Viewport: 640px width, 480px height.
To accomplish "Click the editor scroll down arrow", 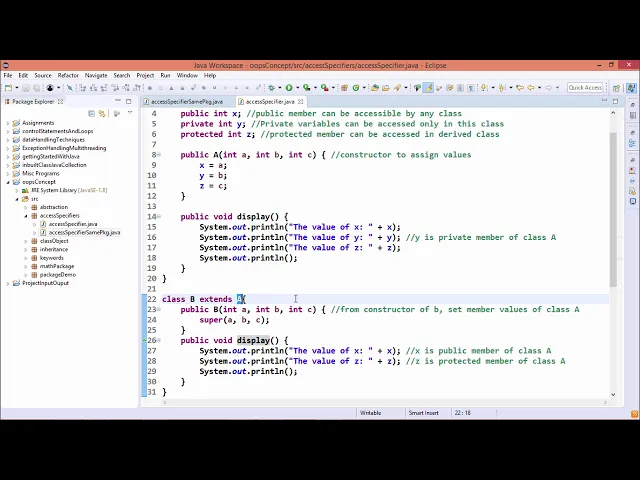I will coord(613,394).
